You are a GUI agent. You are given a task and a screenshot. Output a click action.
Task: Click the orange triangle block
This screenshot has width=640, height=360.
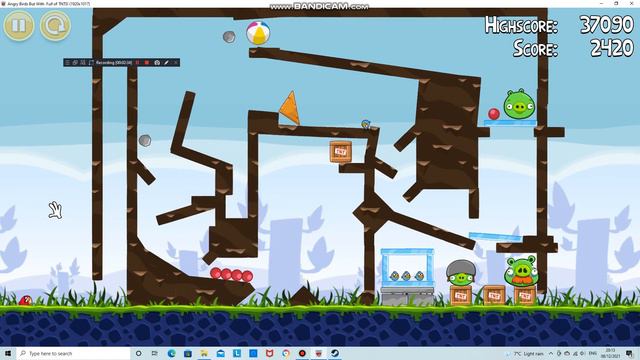pos(290,109)
